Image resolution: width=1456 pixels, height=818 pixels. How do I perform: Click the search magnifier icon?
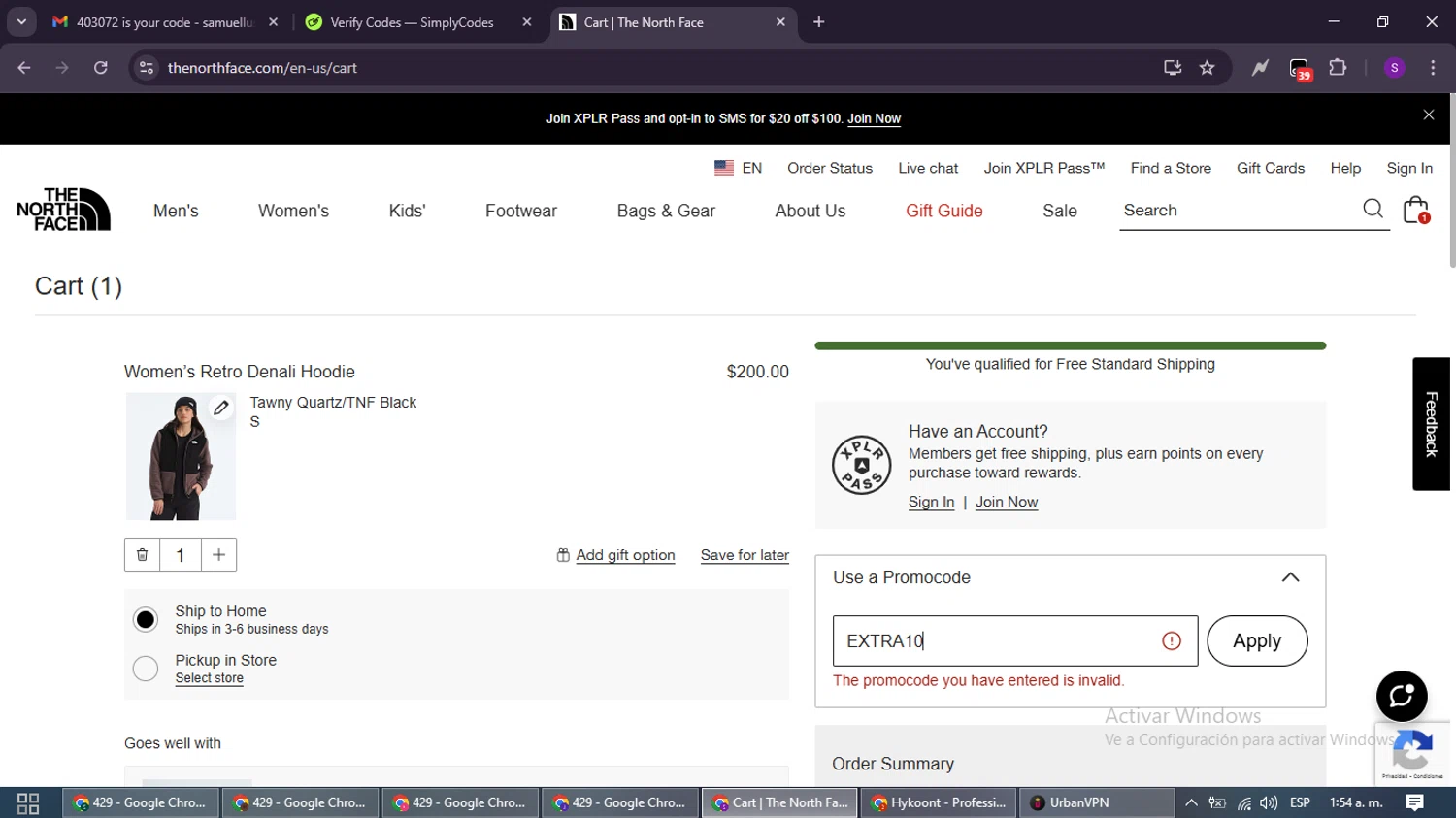click(1373, 209)
